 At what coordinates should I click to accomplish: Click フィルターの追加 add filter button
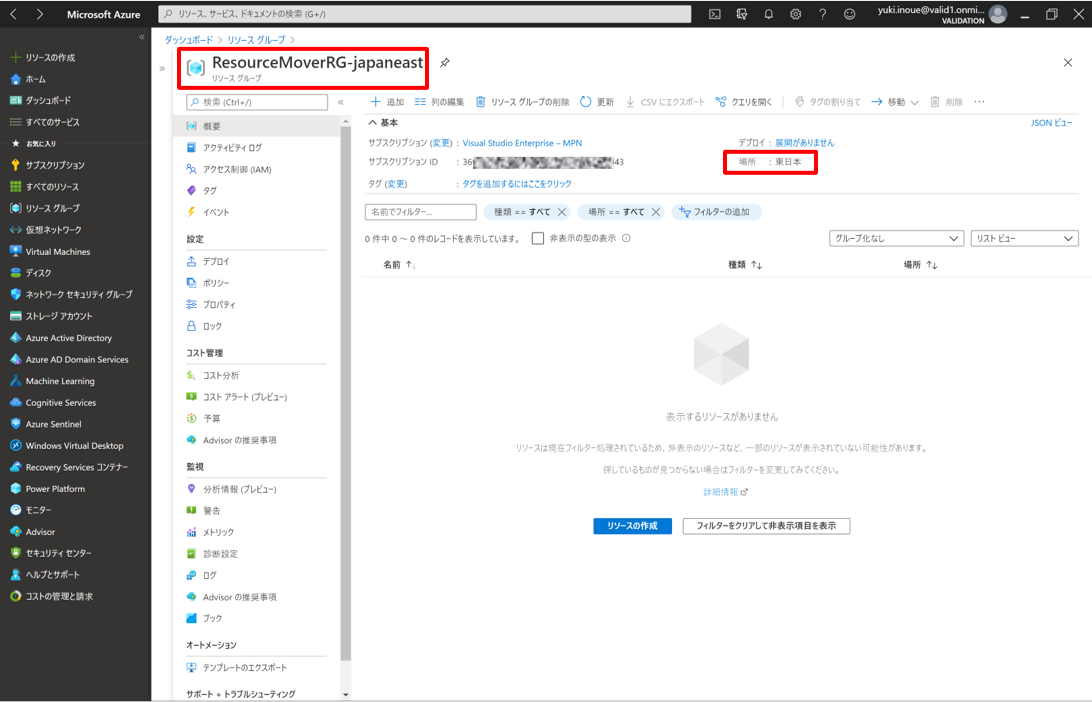[716, 212]
